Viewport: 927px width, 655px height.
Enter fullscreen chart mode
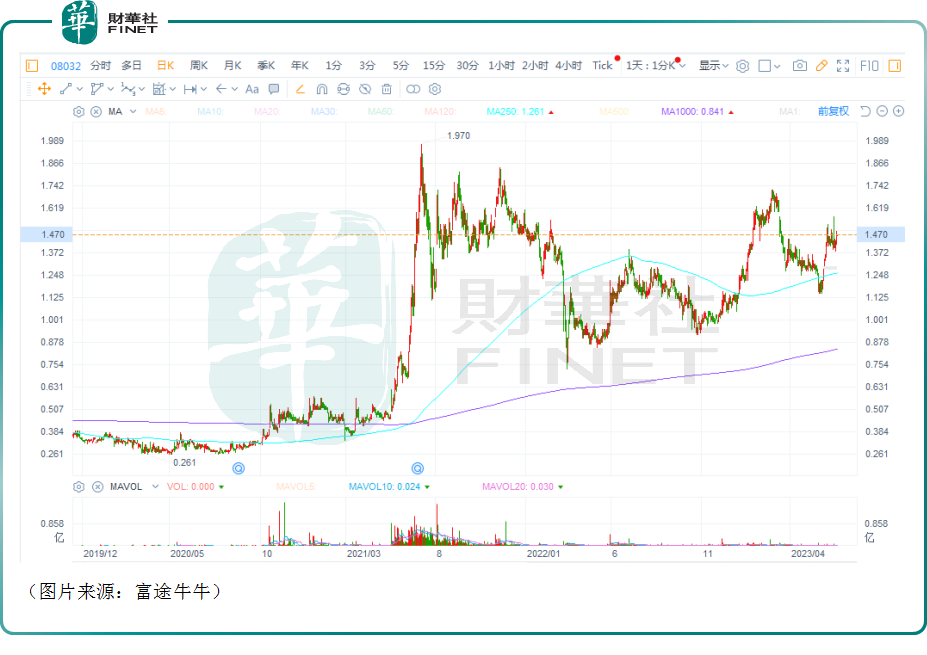(844, 66)
